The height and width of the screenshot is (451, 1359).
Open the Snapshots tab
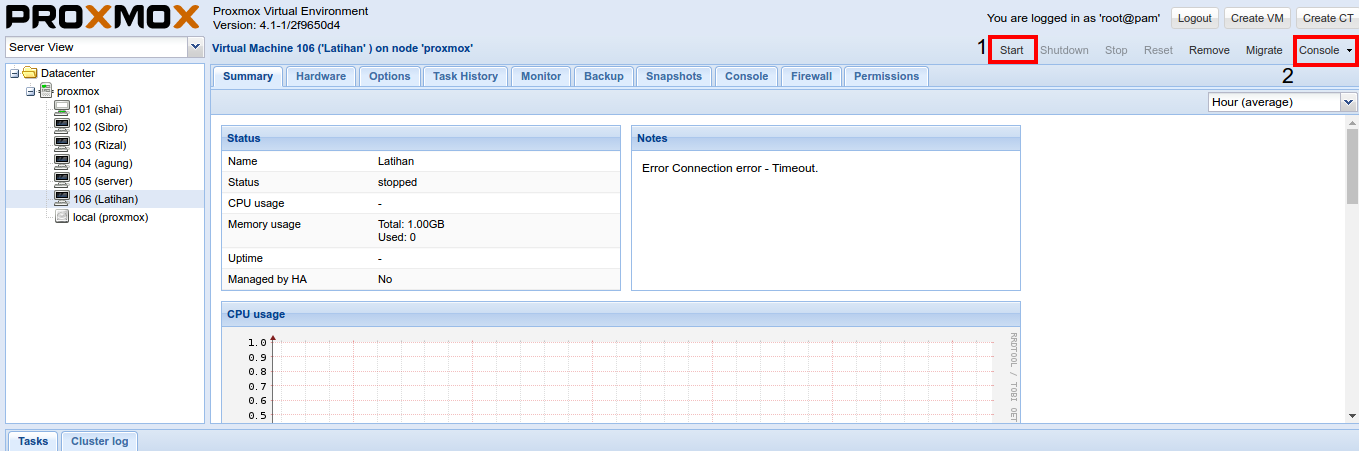click(674, 76)
